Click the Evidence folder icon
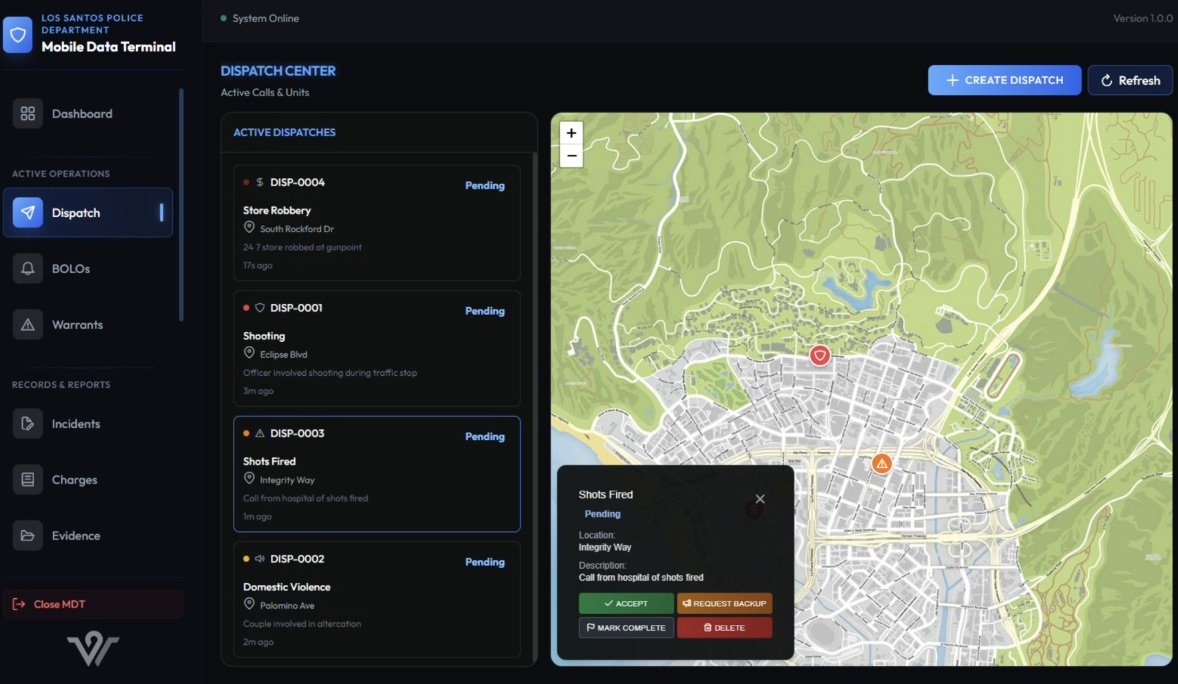The width and height of the screenshot is (1178, 684). [28, 536]
